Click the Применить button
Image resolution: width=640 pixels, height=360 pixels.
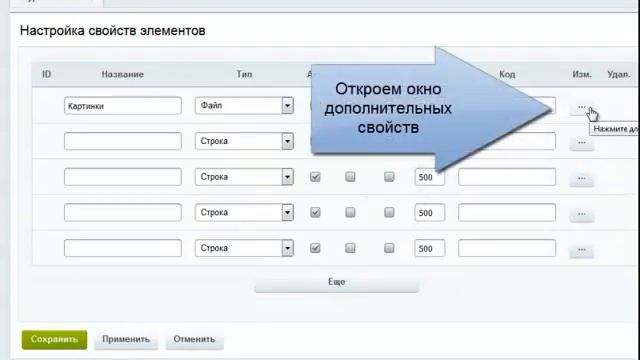(x=126, y=340)
